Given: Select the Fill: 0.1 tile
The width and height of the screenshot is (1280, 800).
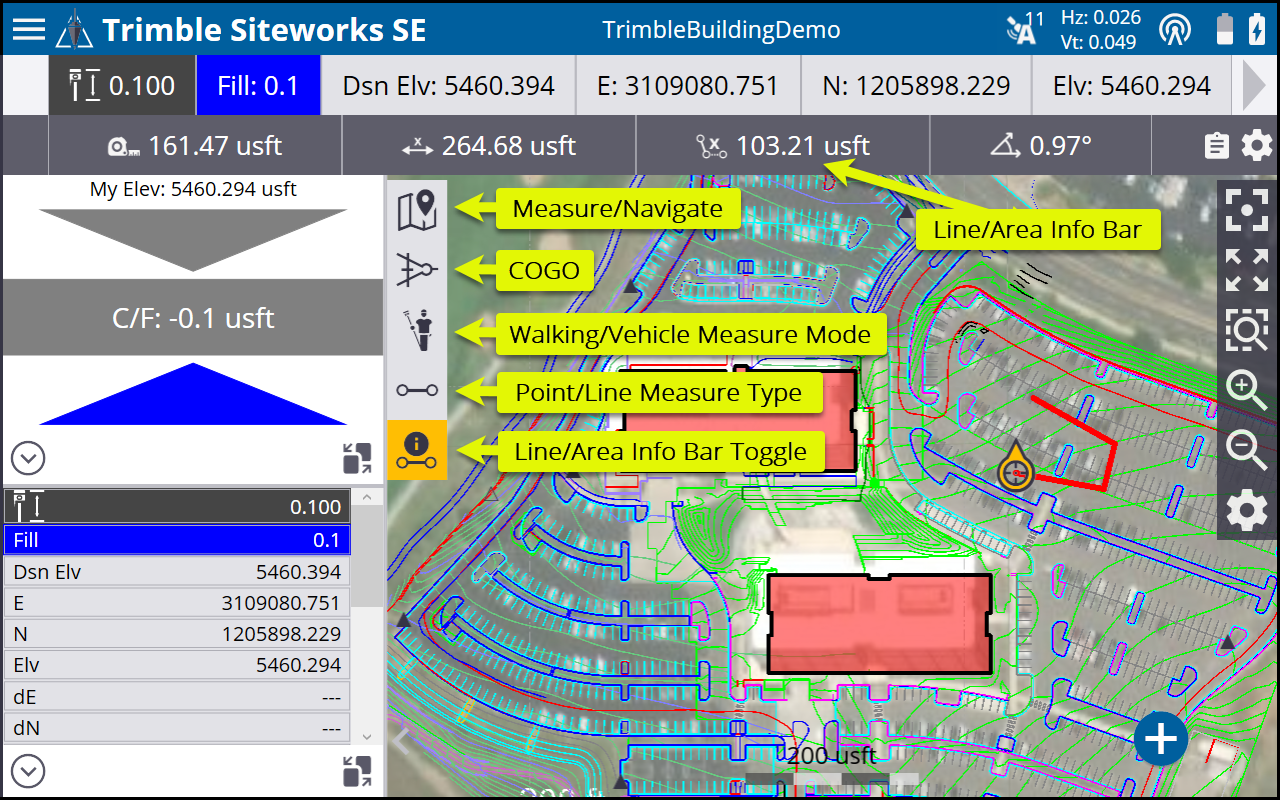Looking at the screenshot, I should 259,86.
